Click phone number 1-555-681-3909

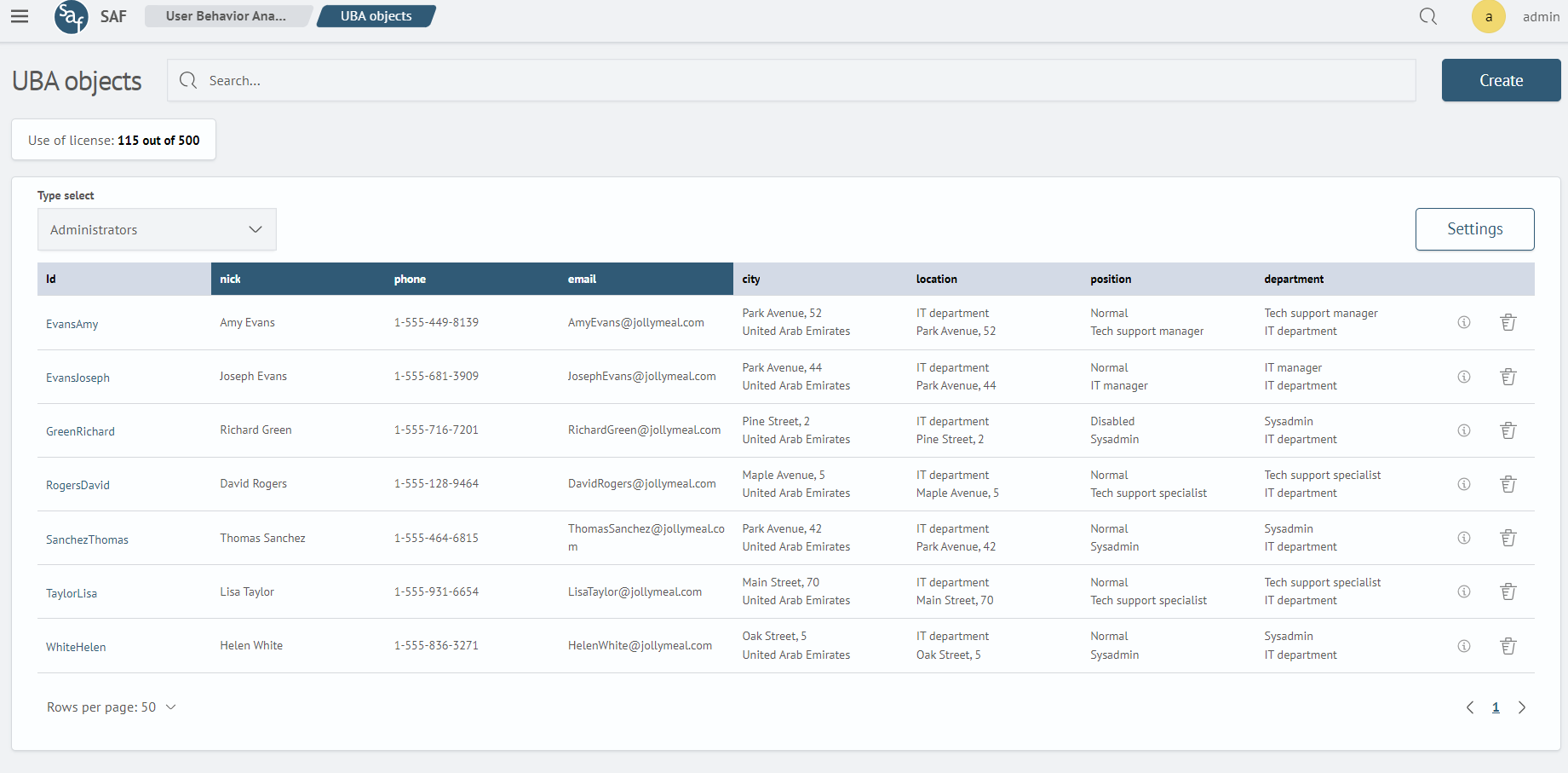[436, 376]
